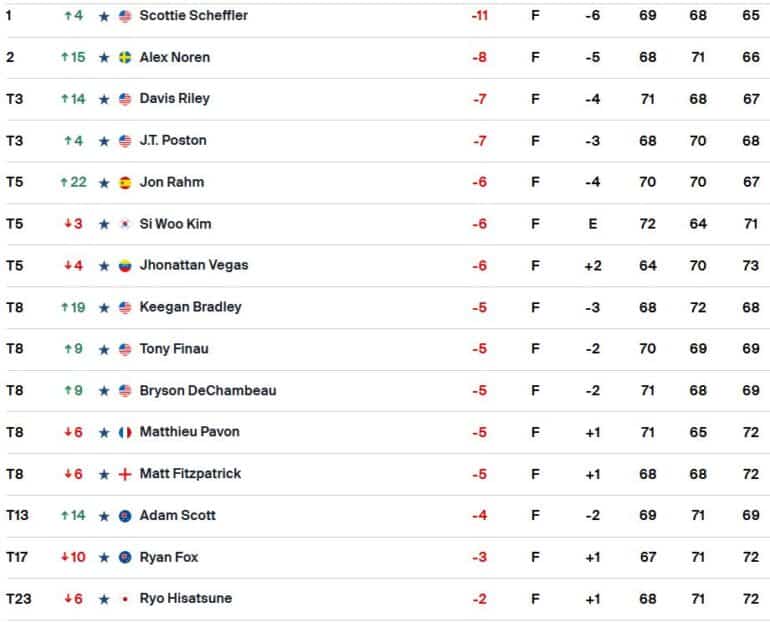Expand Keegan Bradley's scorecard row
This screenshot has height=623, width=770.
pos(385,308)
